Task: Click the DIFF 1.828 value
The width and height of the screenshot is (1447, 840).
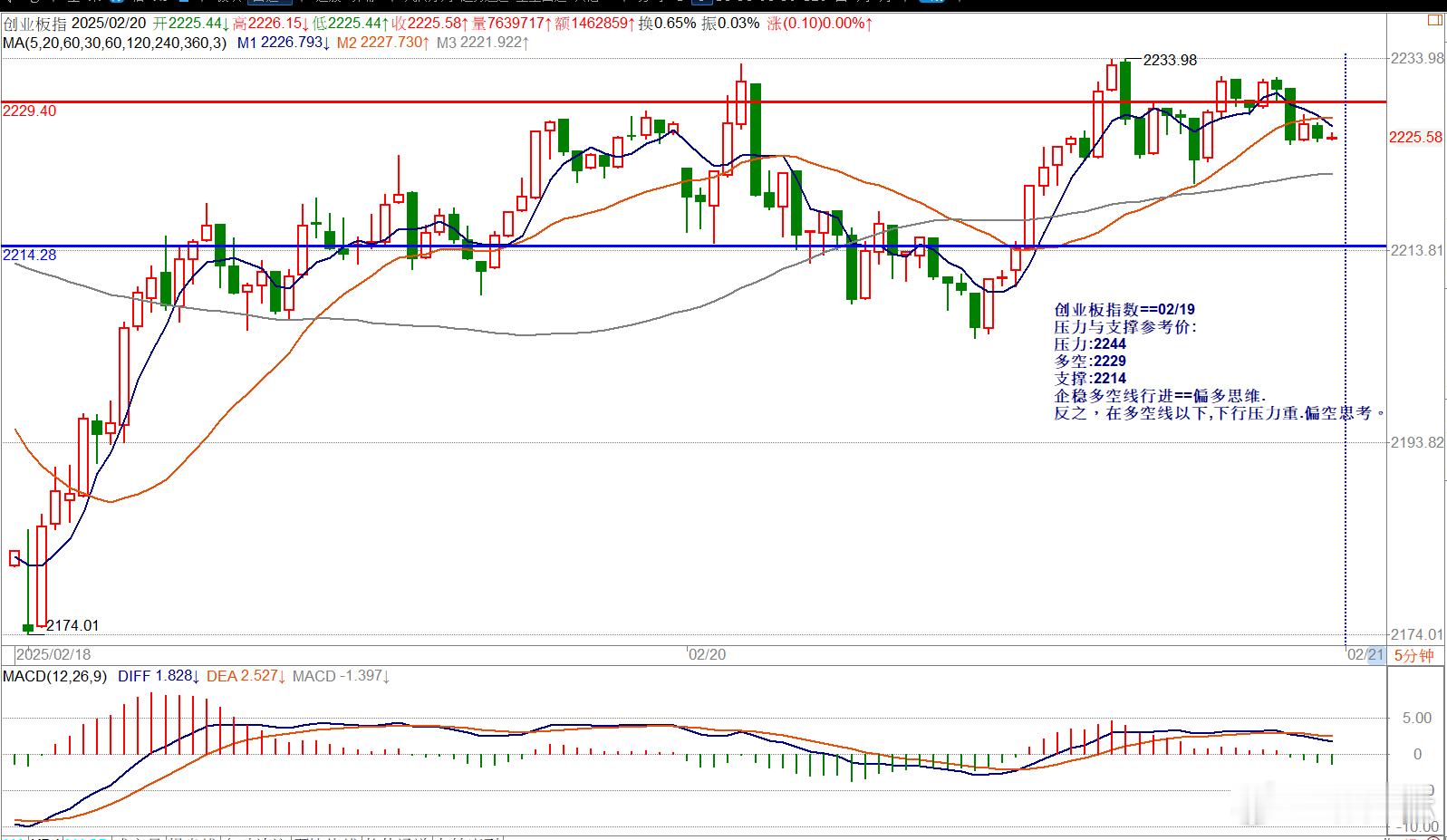Action: click(x=159, y=676)
